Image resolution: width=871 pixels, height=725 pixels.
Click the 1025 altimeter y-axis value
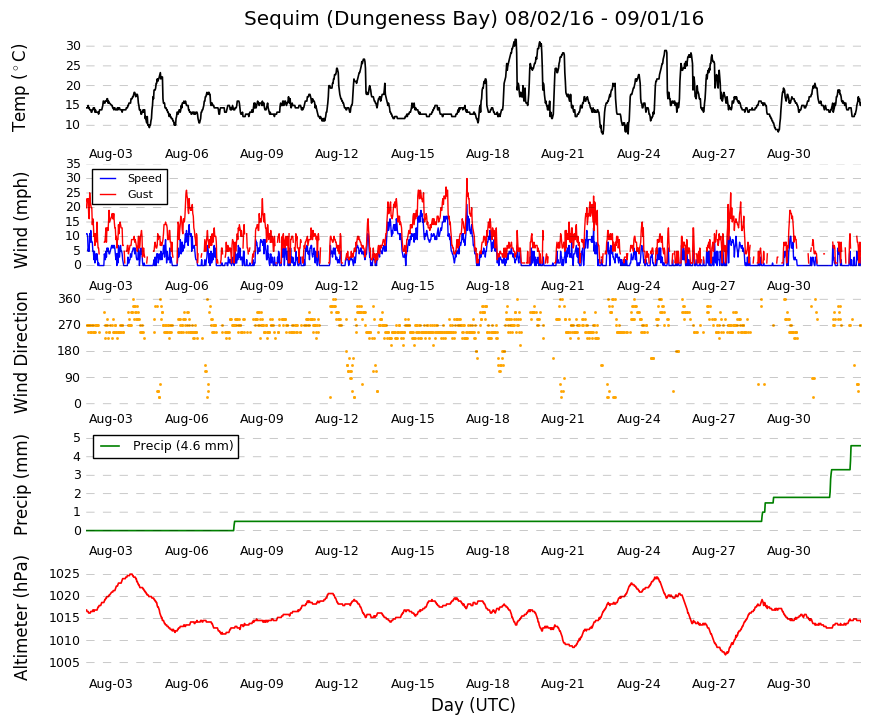pyautogui.click(x=65, y=574)
